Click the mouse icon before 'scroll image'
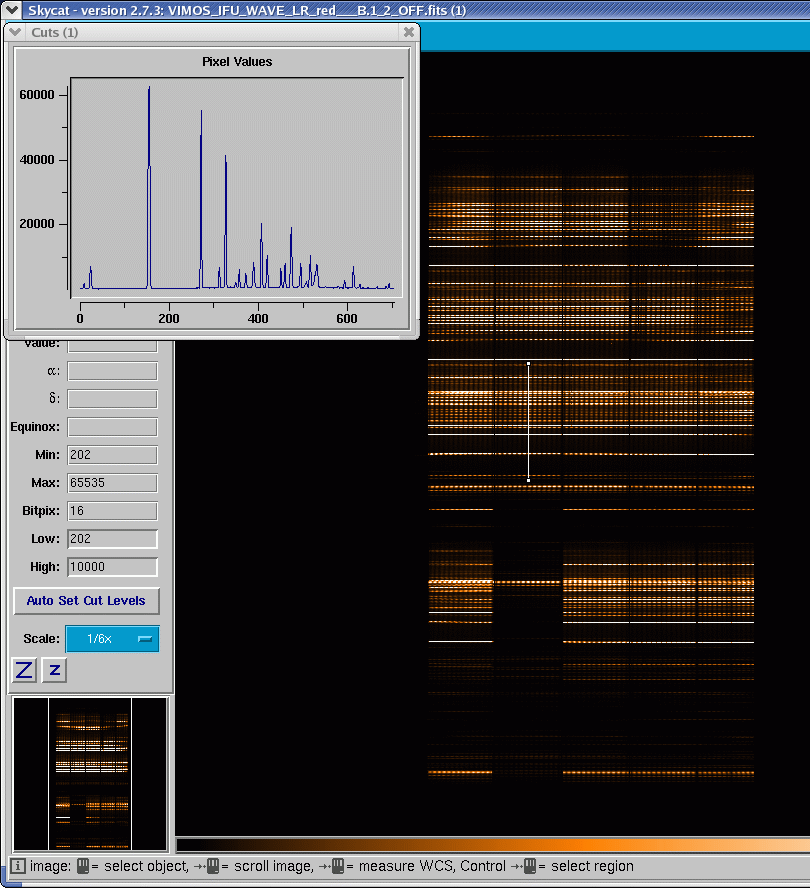 click(x=212, y=866)
